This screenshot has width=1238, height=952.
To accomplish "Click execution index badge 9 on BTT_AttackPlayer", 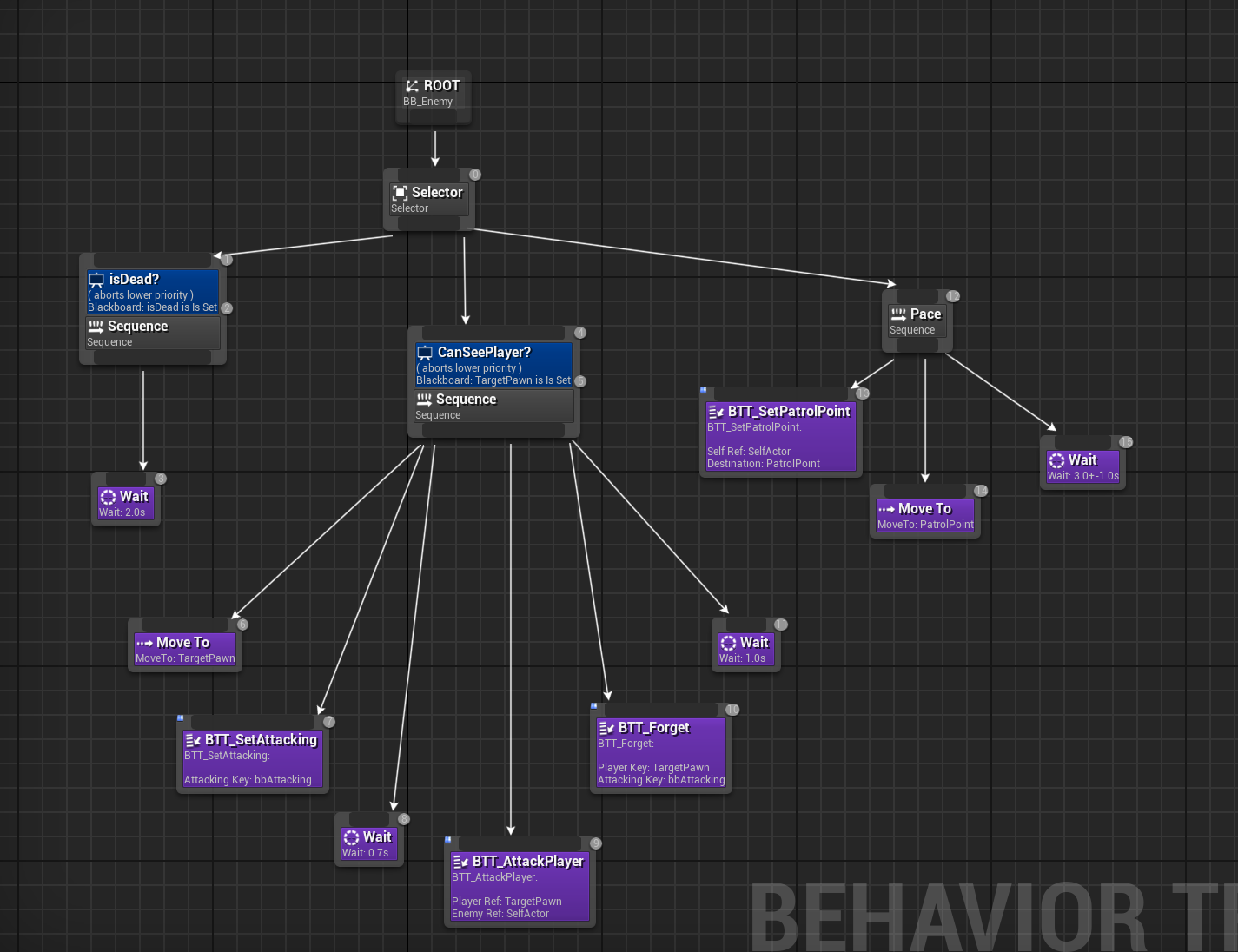I will click(x=596, y=843).
